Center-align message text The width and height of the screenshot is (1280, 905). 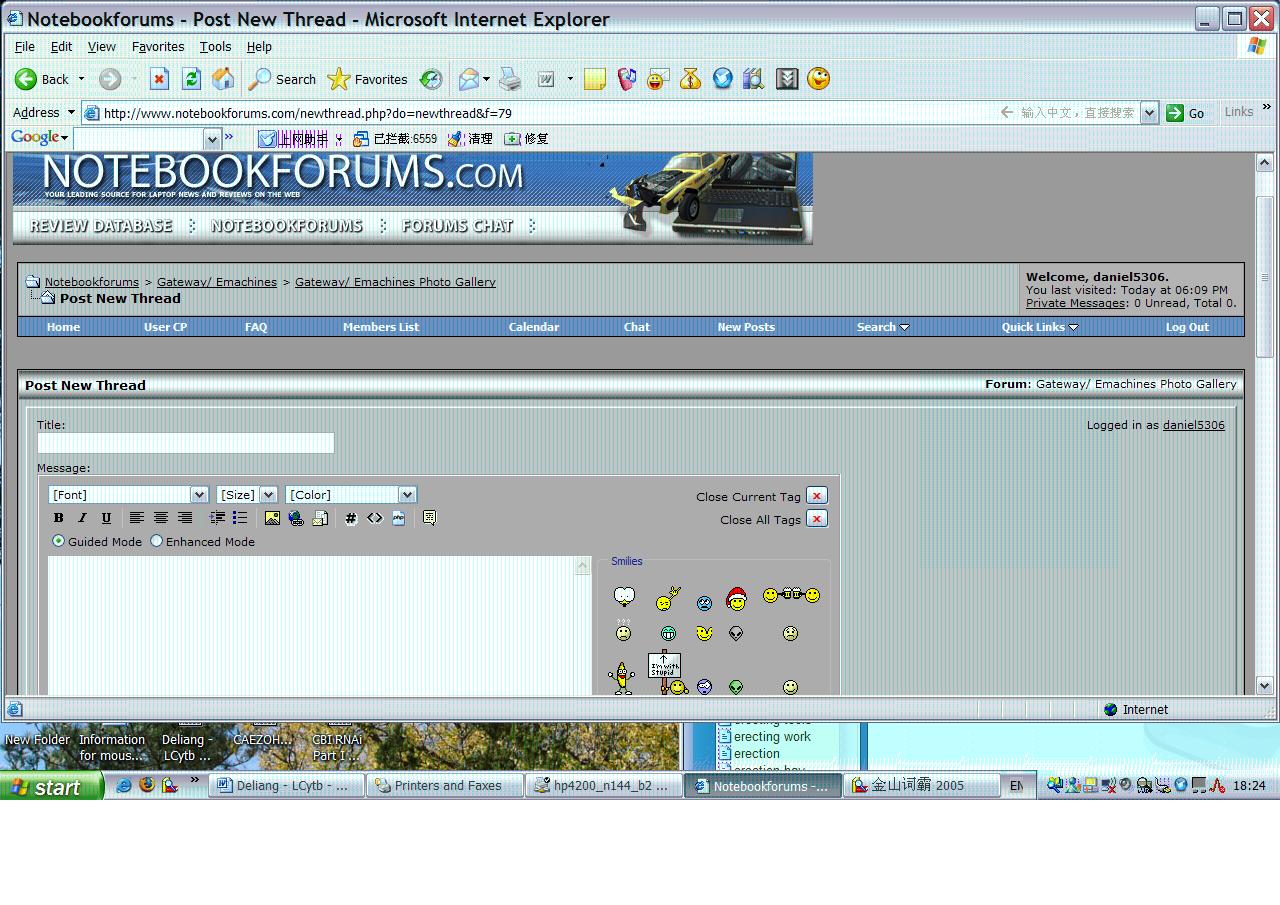coord(160,518)
